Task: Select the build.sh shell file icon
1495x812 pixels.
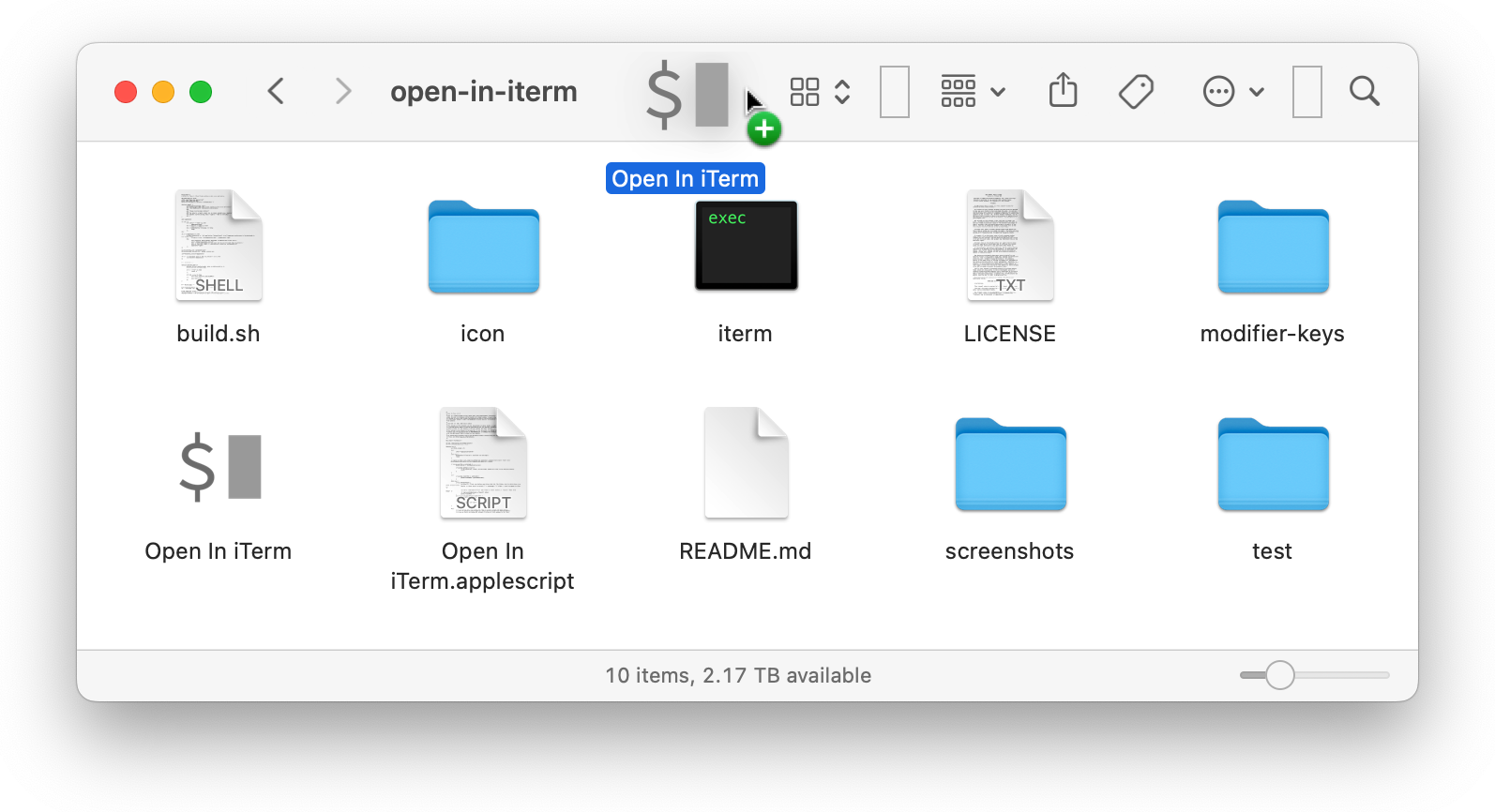Action: pyautogui.click(x=219, y=246)
